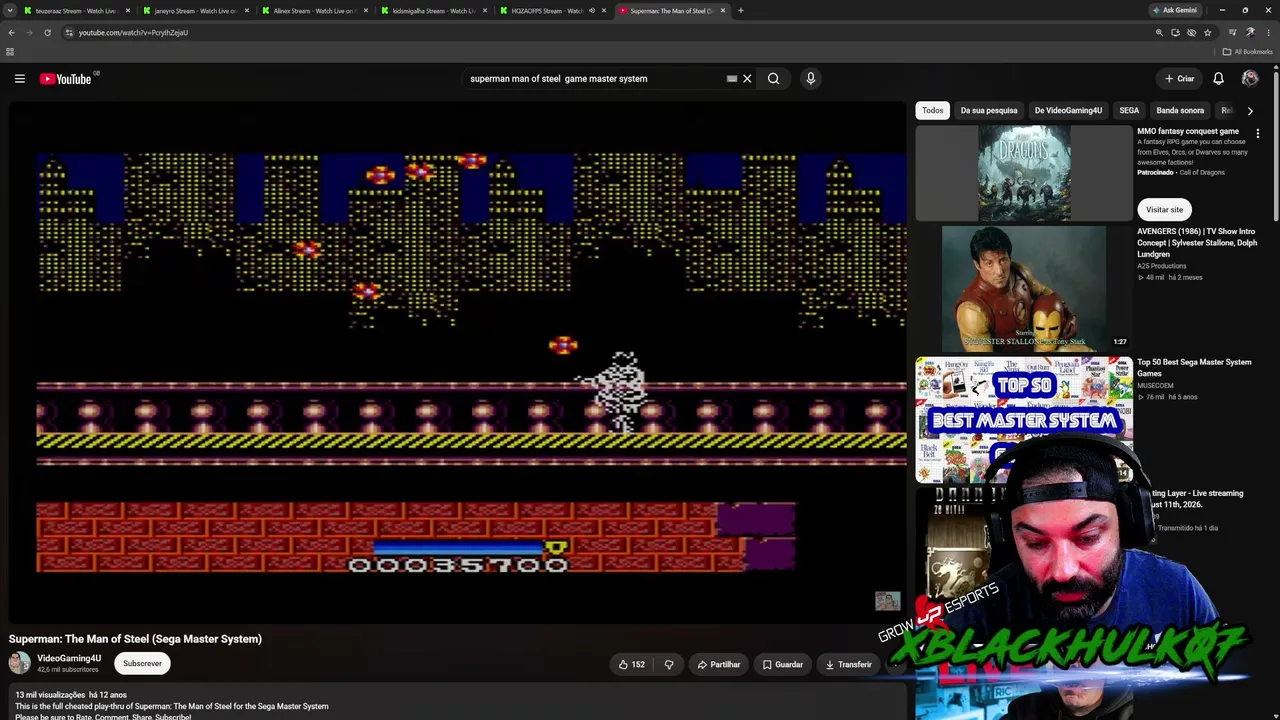Screen dimensions: 1280x720
Task: Show more filter chips with the right arrow
Action: 1250,111
